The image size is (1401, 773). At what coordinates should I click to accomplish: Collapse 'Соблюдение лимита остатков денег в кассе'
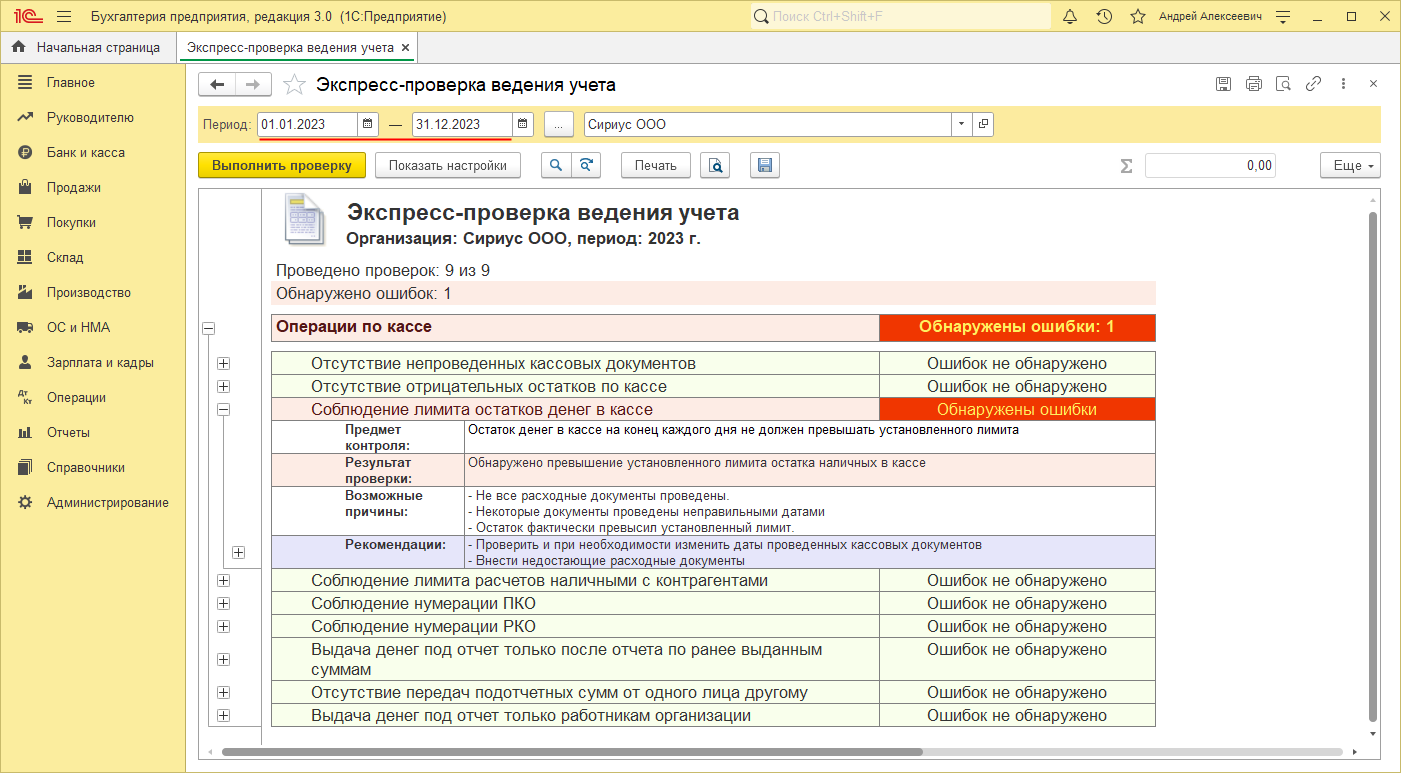224,410
